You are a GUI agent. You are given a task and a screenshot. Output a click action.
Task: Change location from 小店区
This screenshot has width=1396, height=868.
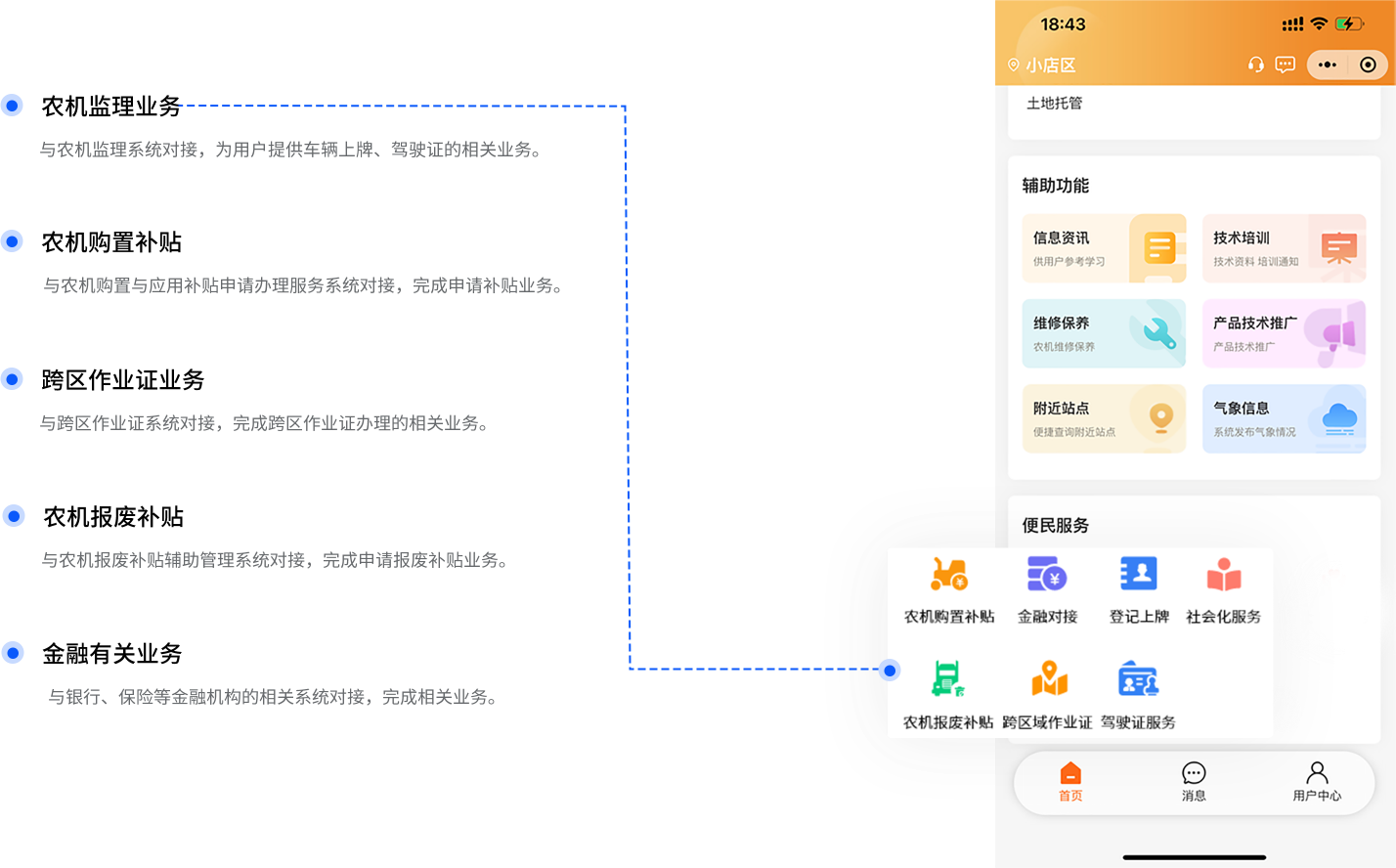click(1042, 65)
